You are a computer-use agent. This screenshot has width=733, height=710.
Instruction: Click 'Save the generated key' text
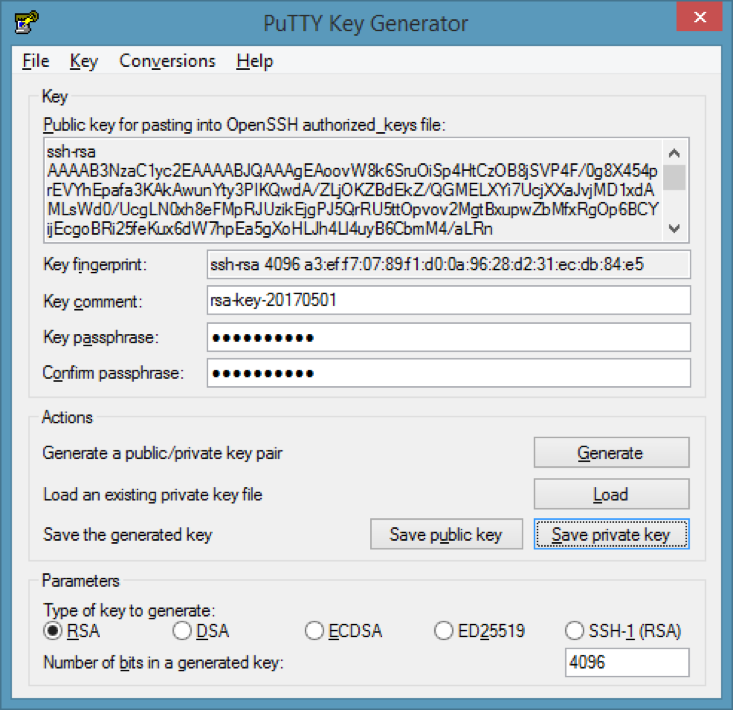click(x=128, y=535)
